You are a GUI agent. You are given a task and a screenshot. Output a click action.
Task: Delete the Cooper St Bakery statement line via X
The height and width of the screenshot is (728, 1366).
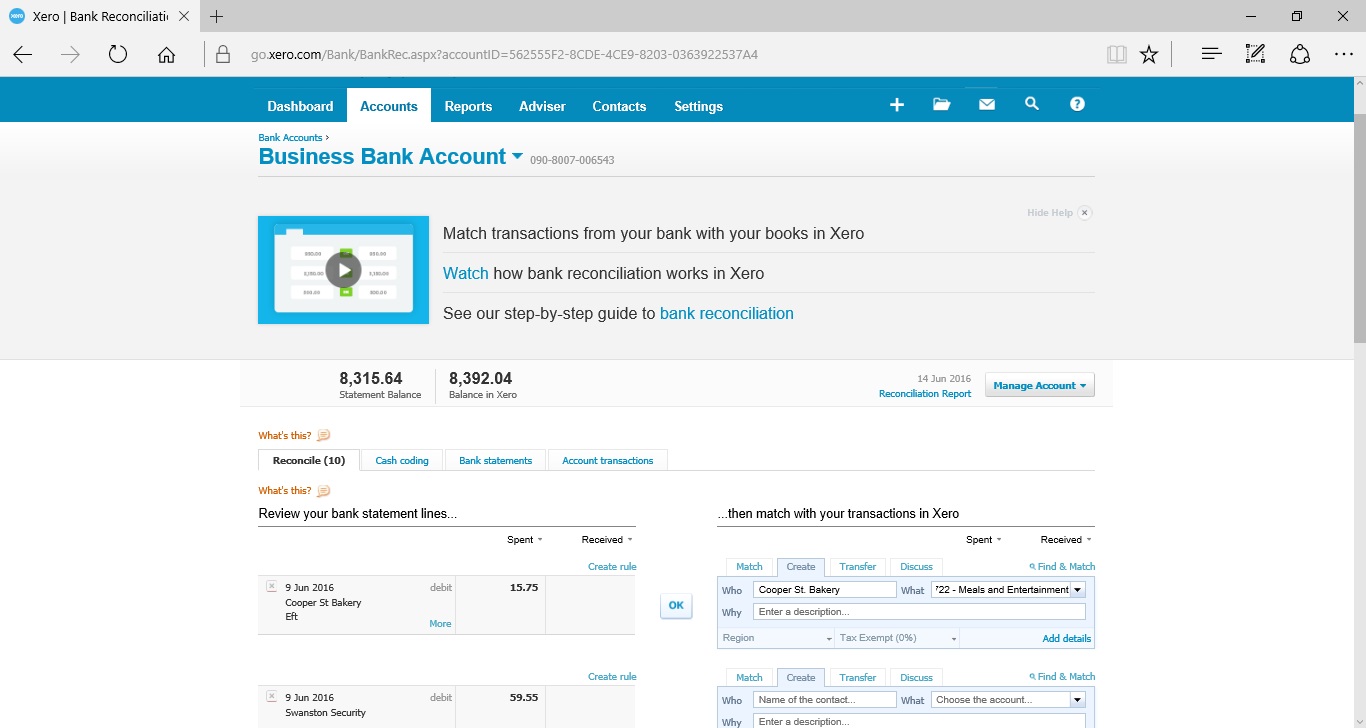click(271, 586)
